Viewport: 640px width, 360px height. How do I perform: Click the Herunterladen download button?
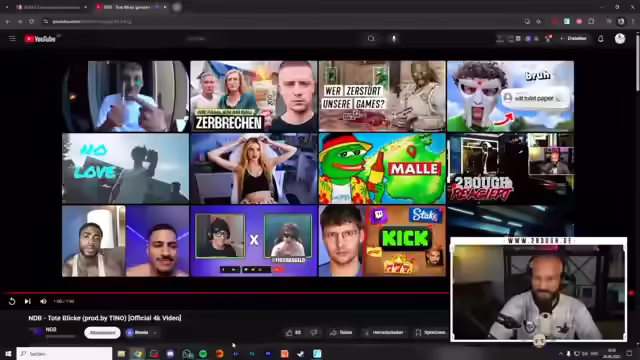(x=384, y=333)
